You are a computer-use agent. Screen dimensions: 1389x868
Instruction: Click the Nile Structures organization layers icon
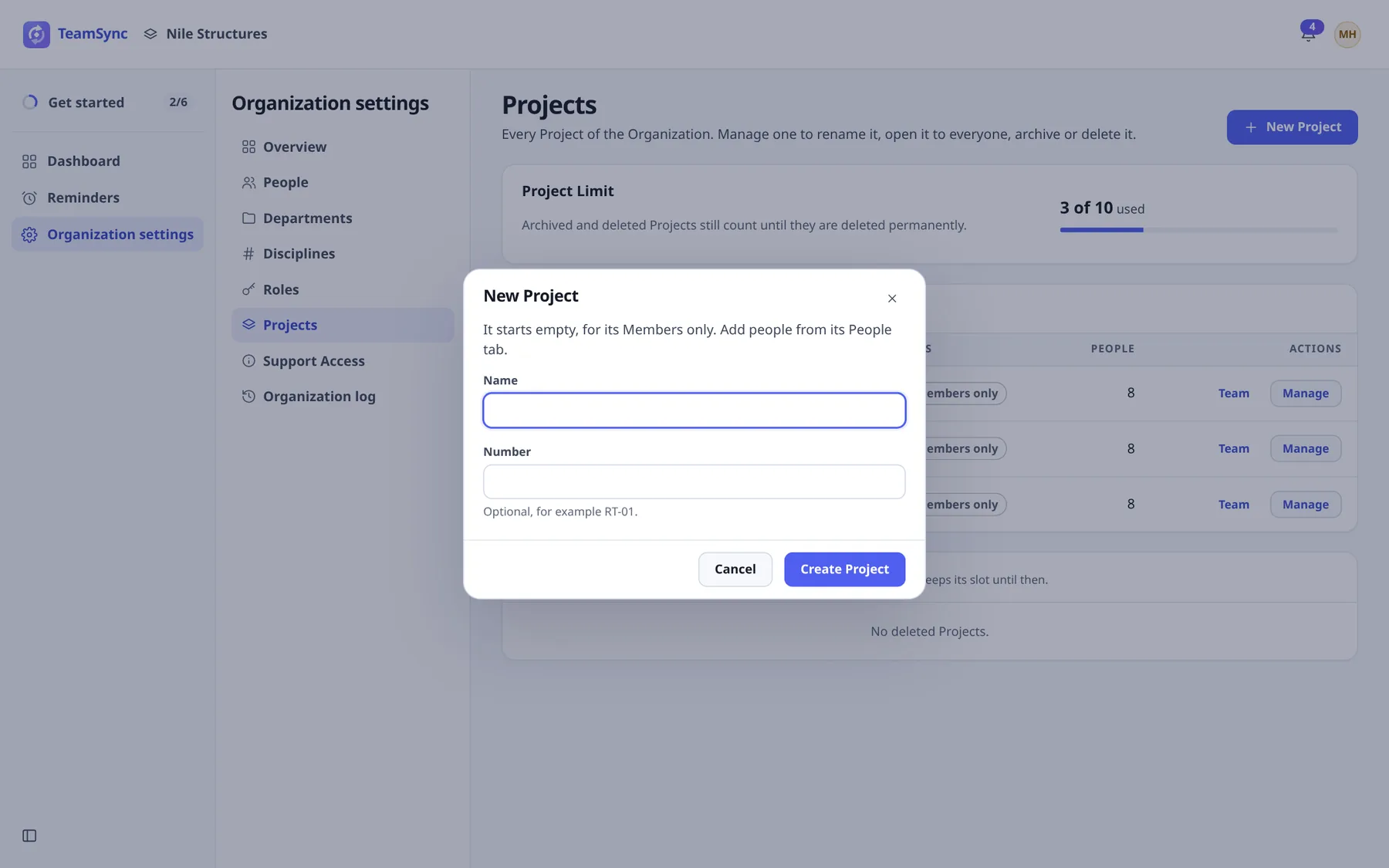150,34
